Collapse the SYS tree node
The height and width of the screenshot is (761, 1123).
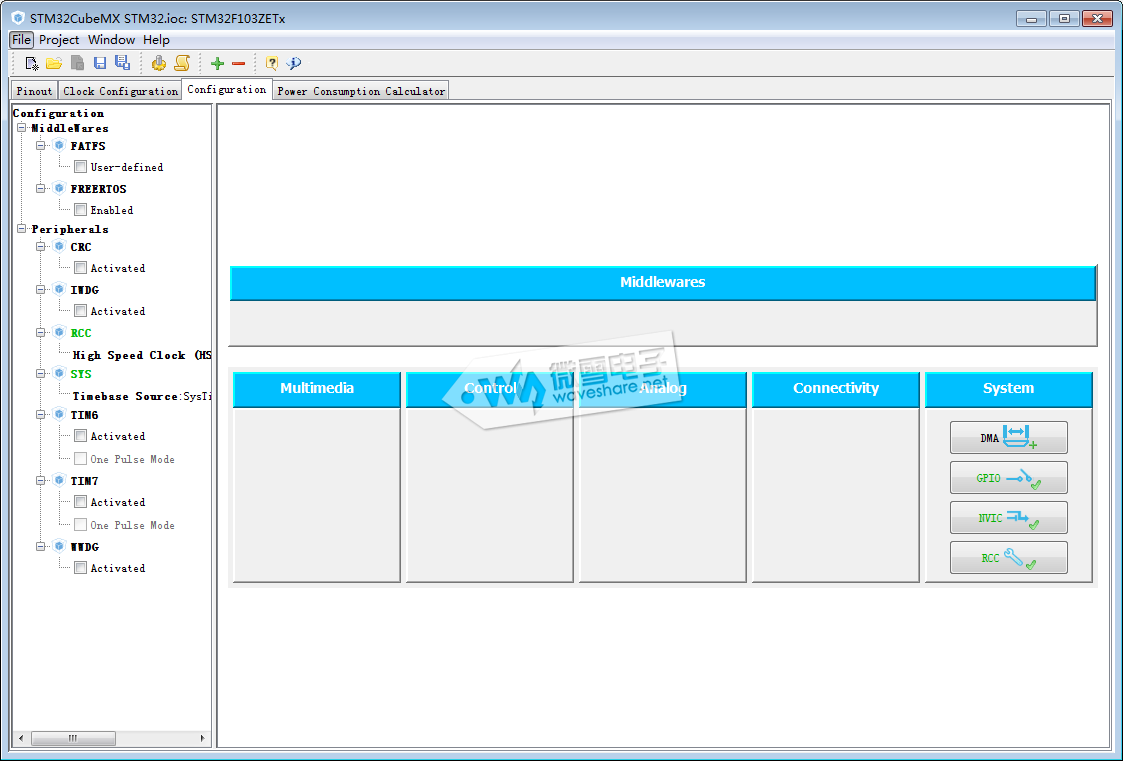[x=41, y=373]
